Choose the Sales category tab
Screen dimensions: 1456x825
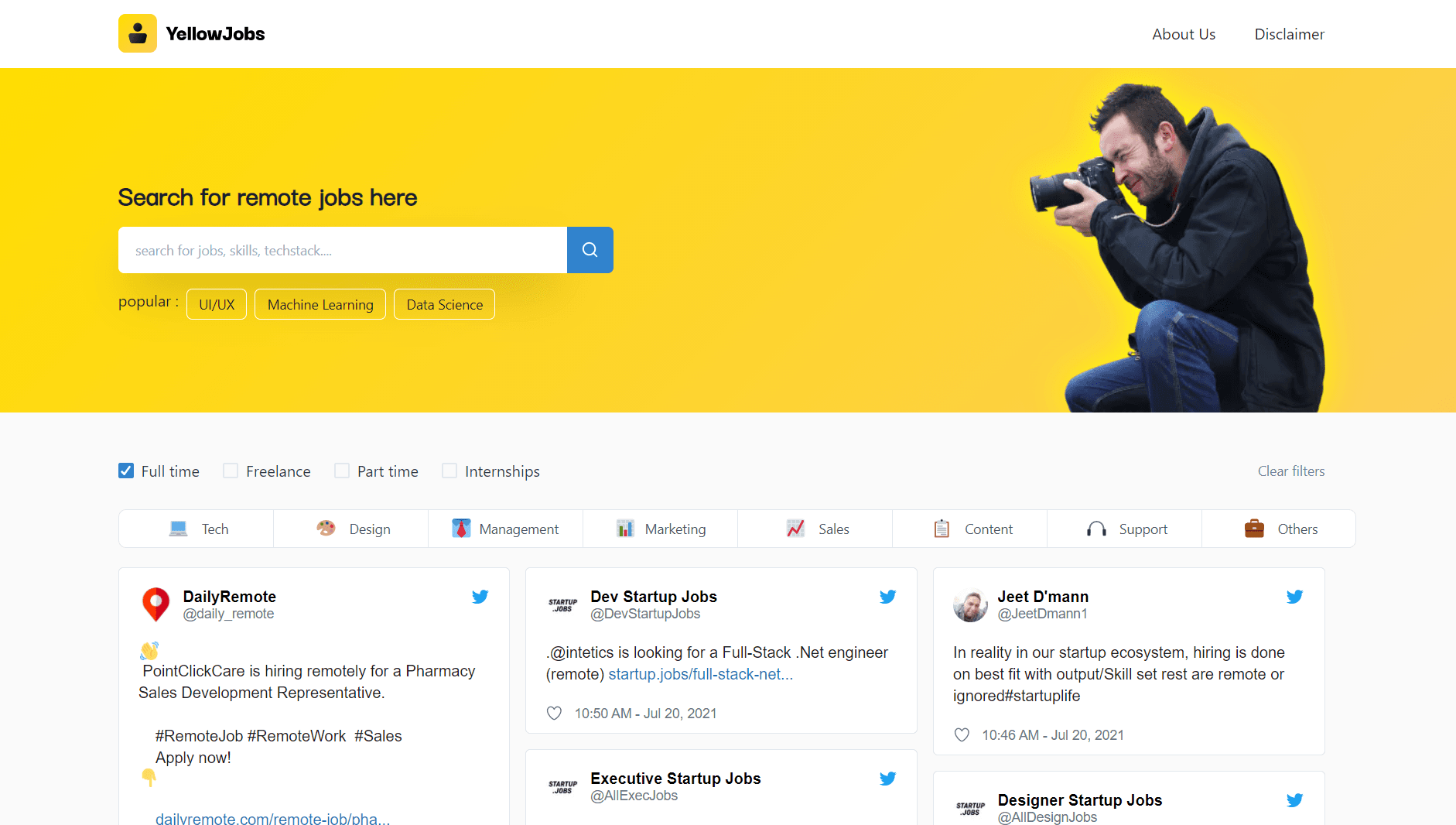click(815, 529)
